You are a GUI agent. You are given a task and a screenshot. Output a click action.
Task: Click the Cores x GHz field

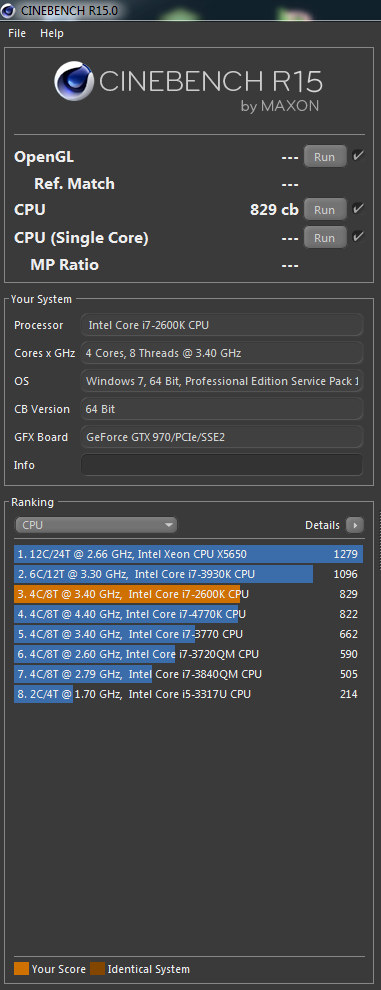pyautogui.click(x=222, y=353)
